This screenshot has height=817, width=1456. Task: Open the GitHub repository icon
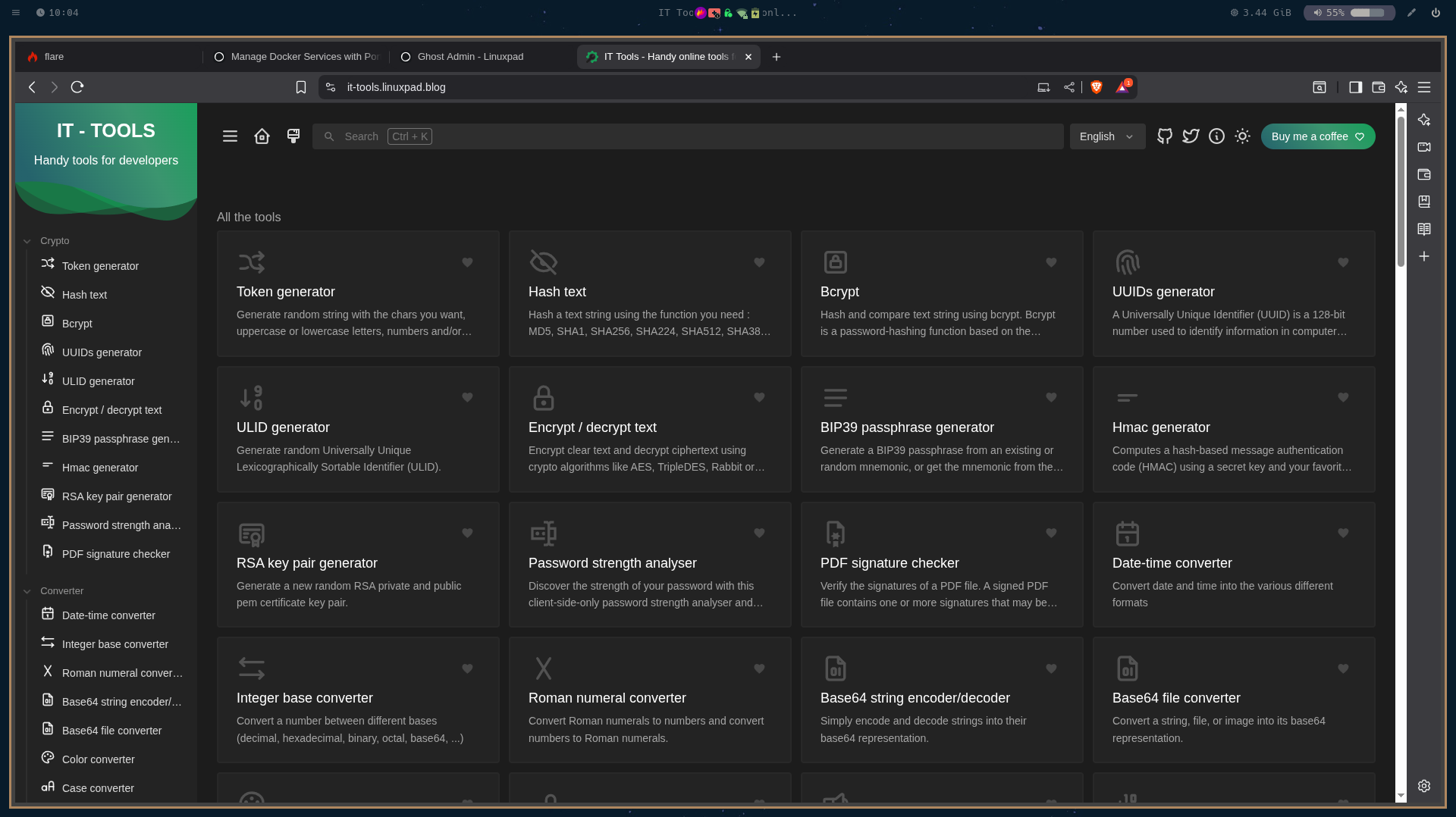[1165, 136]
